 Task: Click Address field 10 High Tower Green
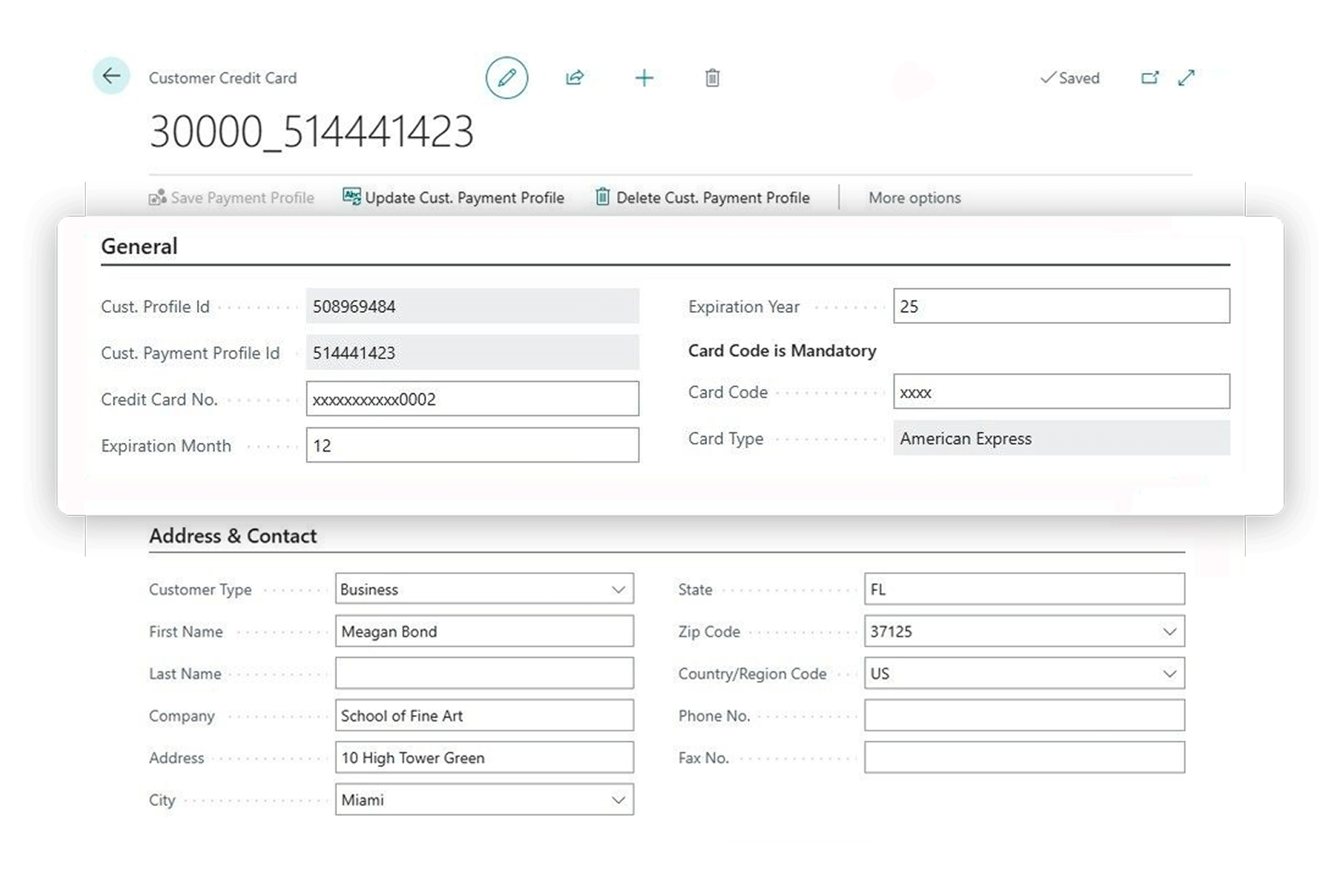pos(484,757)
